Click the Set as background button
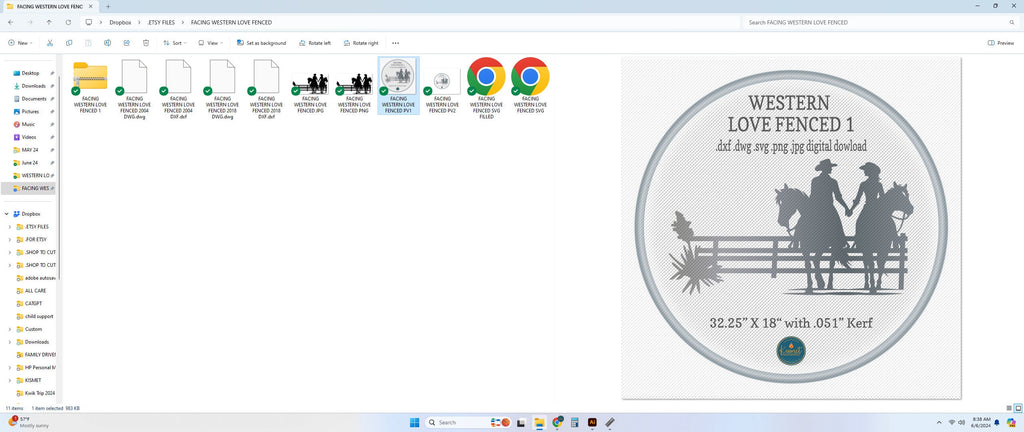 [x=261, y=43]
